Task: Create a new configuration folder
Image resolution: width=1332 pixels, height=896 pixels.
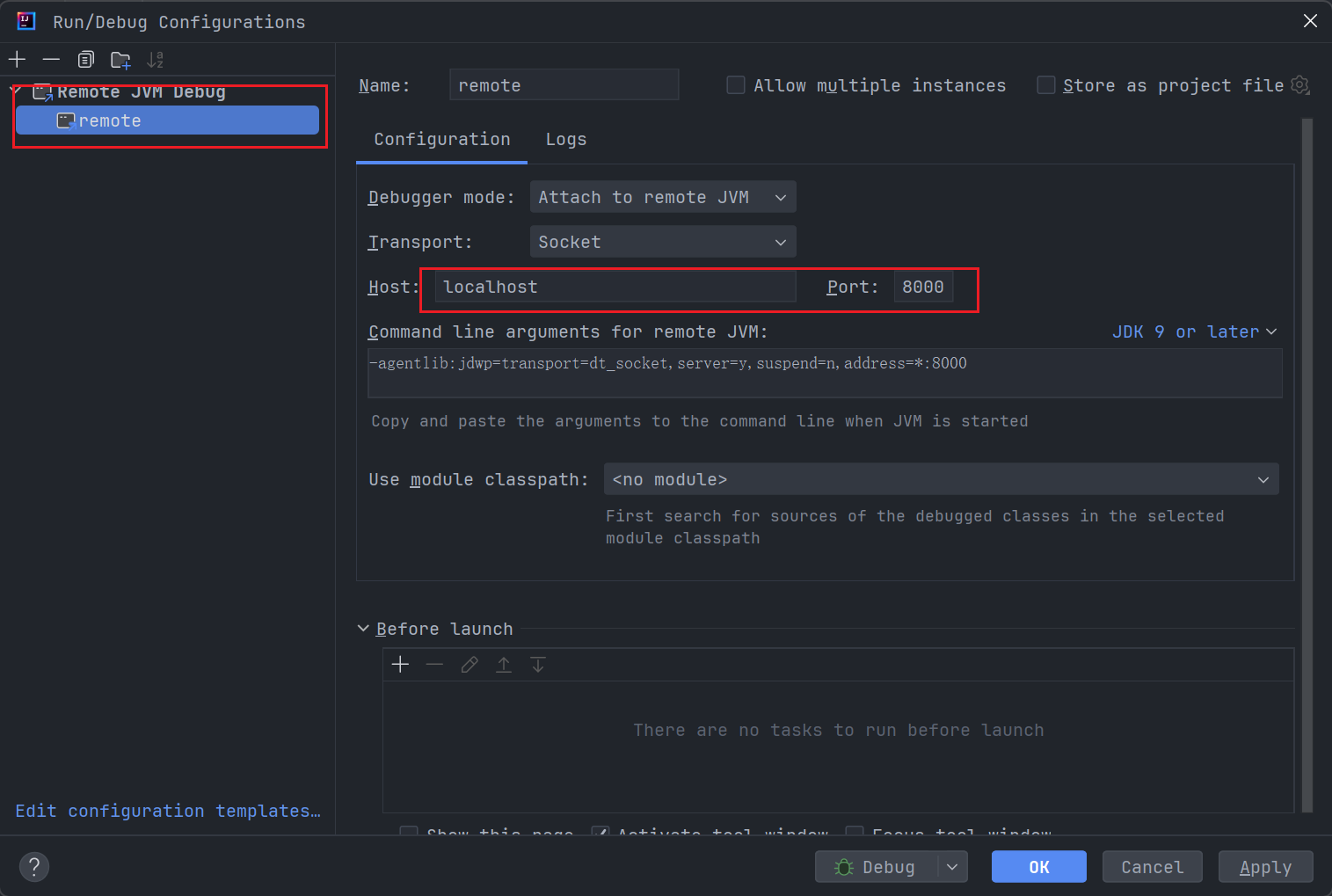Action: pyautogui.click(x=120, y=59)
